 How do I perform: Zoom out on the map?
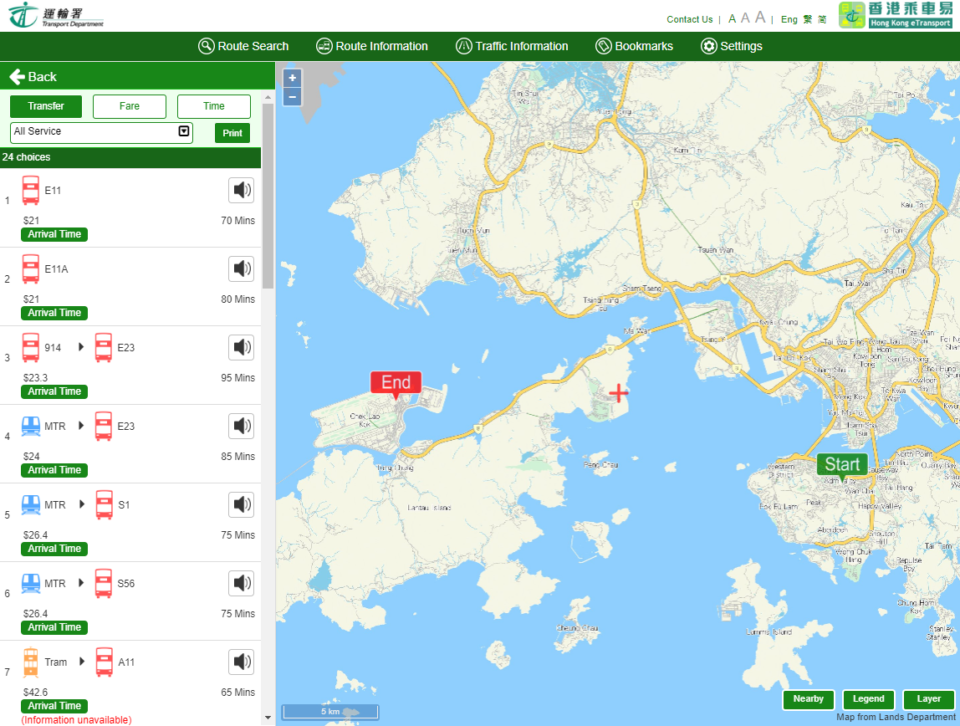(x=292, y=97)
